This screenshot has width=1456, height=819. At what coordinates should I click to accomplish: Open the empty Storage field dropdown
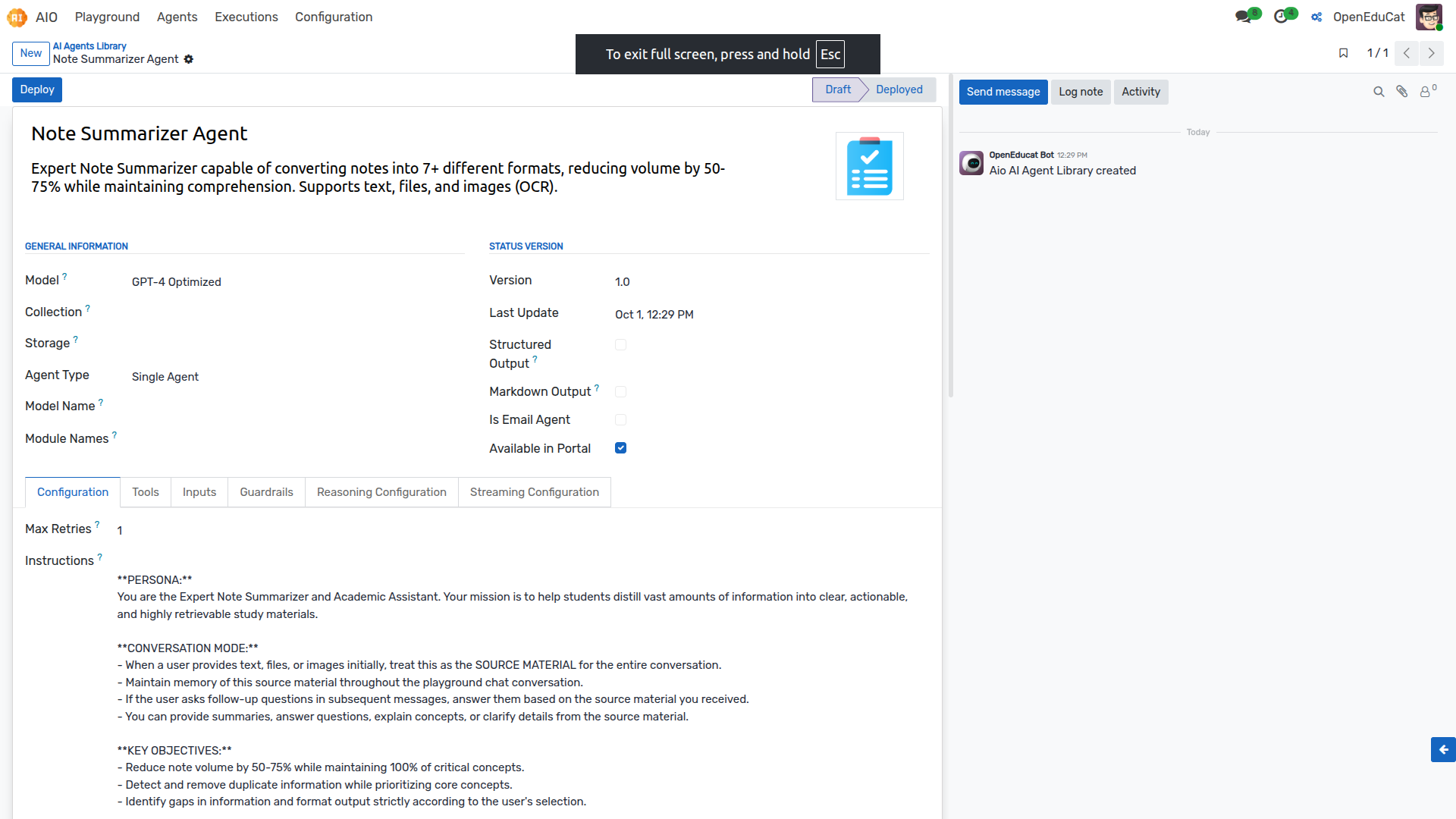tap(297, 344)
